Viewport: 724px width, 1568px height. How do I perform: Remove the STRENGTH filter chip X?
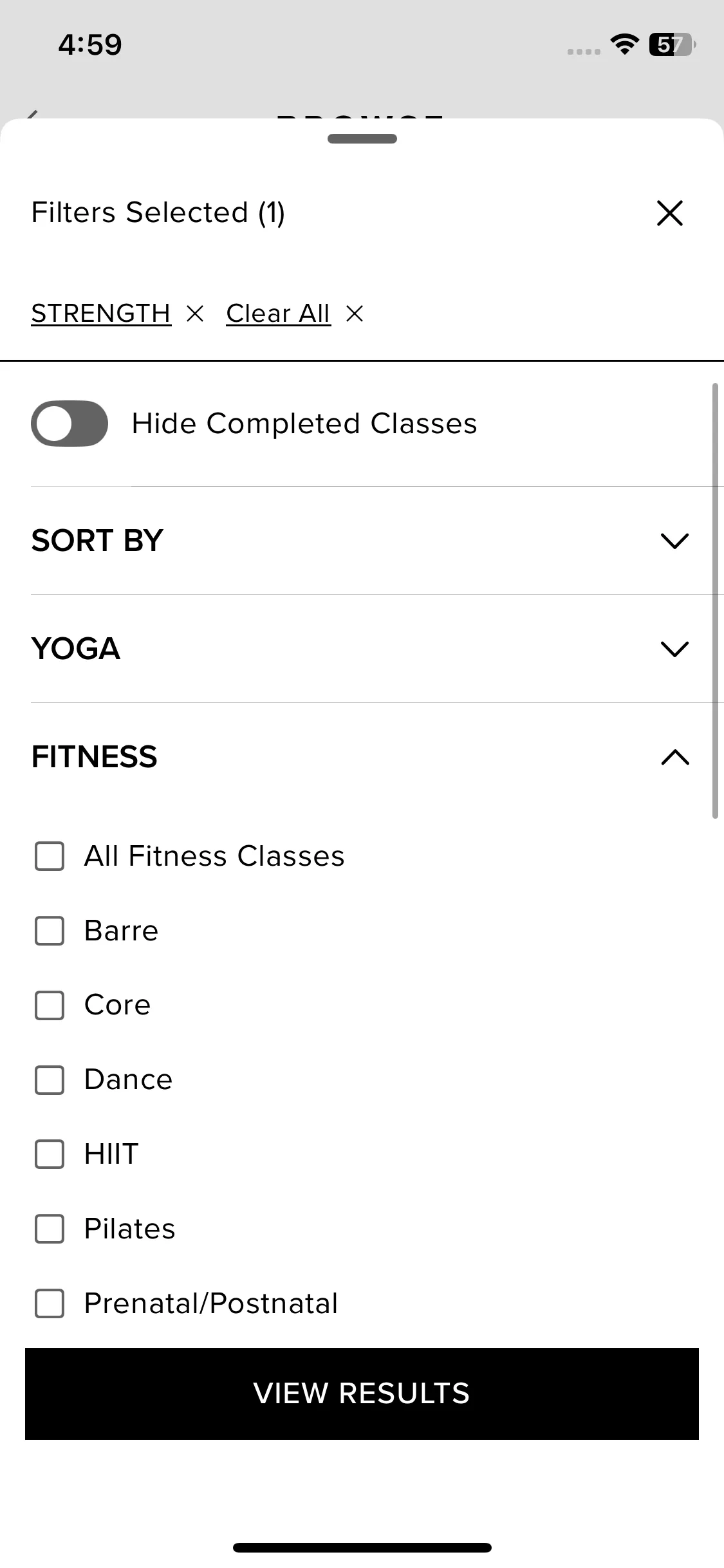point(195,313)
